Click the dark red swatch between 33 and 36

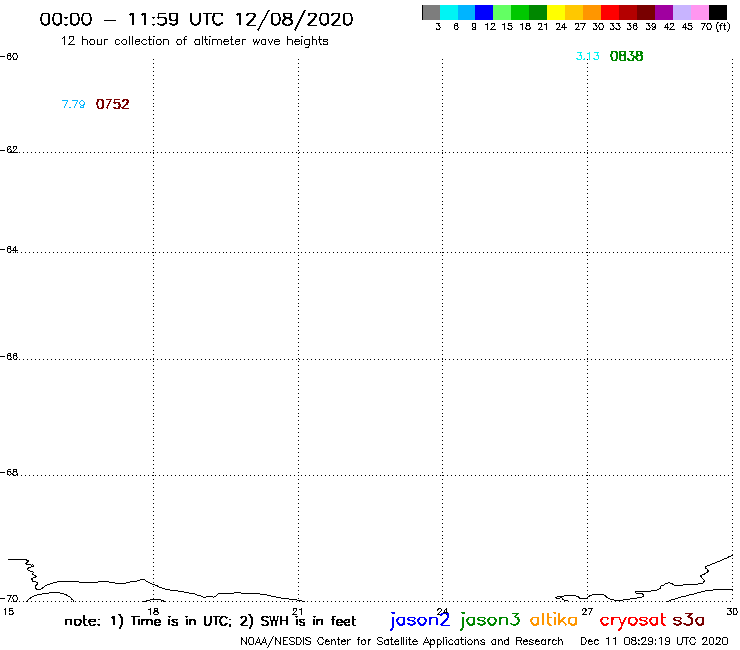tap(628, 12)
